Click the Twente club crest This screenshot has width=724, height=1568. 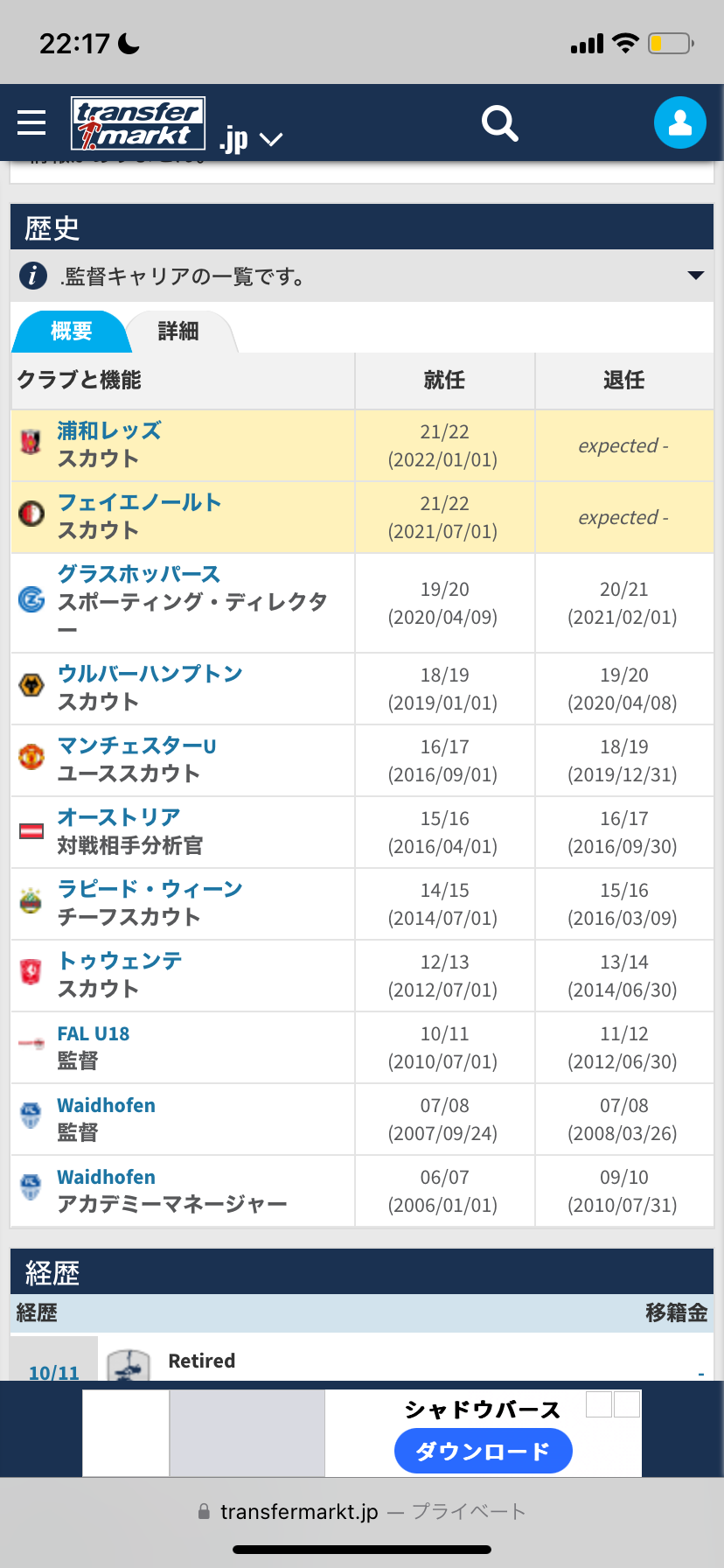(x=31, y=972)
